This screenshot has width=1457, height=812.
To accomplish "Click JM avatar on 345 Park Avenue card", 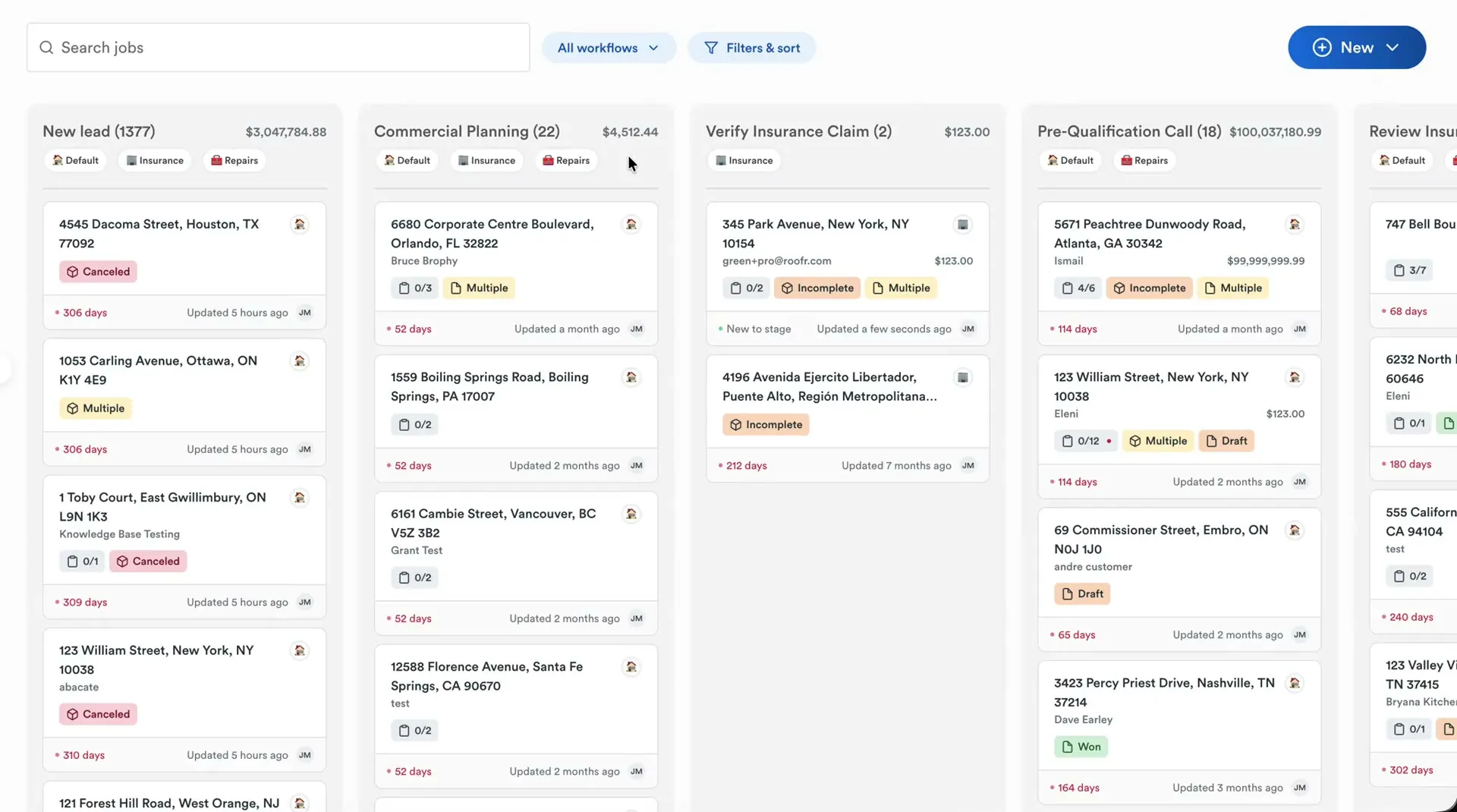I will pyautogui.click(x=968, y=329).
